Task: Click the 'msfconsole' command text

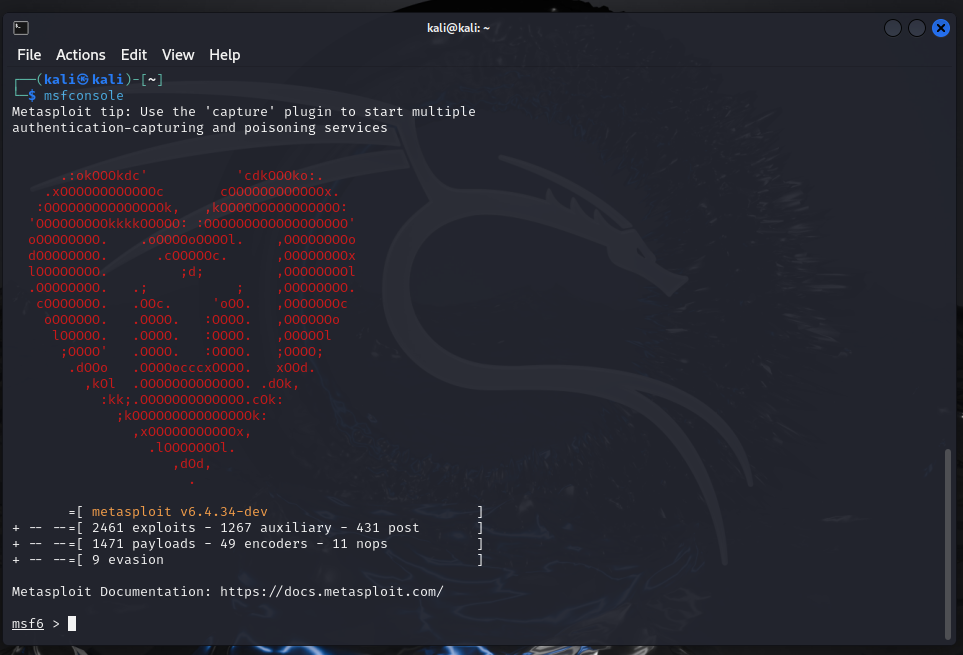Action: 84,96
